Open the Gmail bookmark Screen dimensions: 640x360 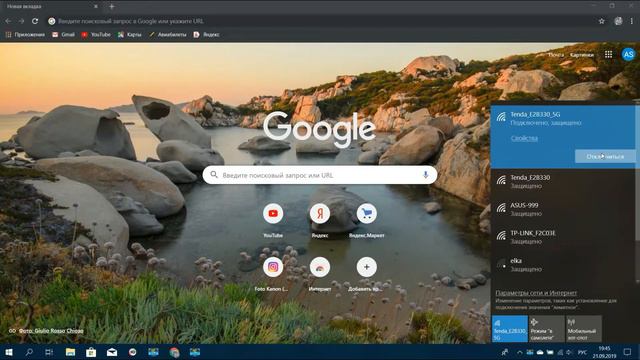pyautogui.click(x=63, y=35)
